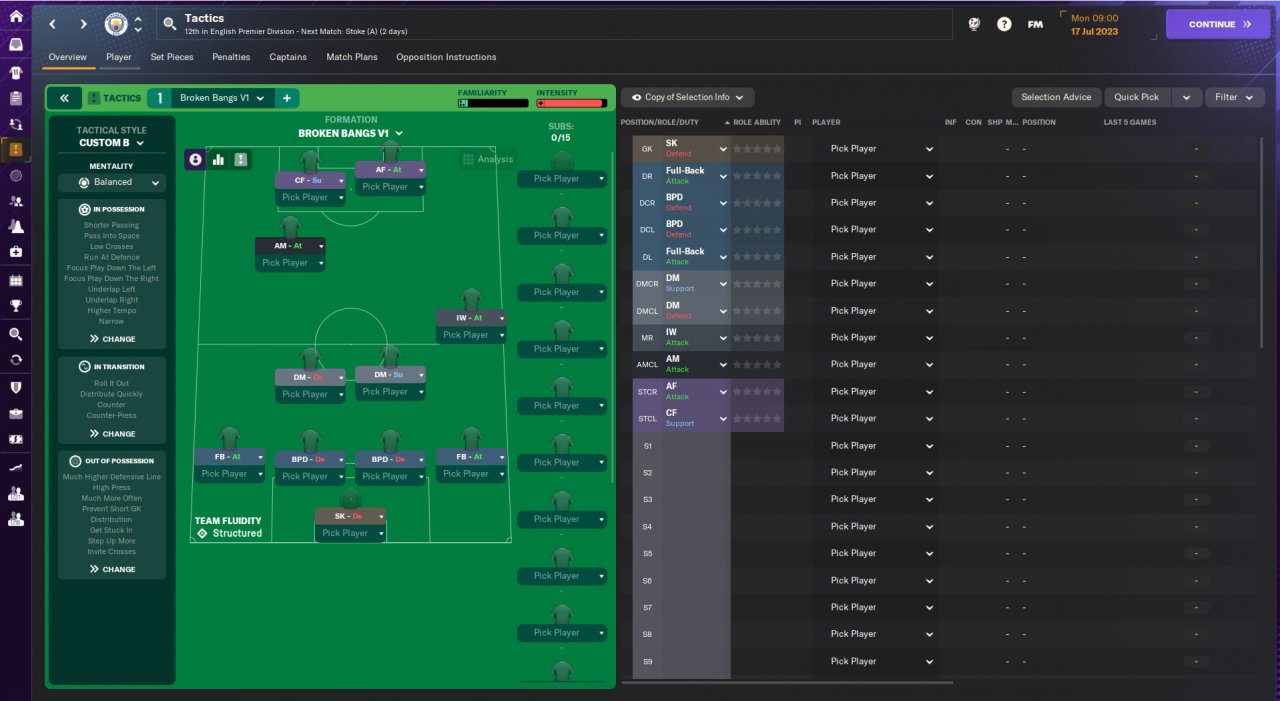Open the Broken Bangs V1 tactic dropdown
1280x701 pixels.
pyautogui.click(x=221, y=98)
